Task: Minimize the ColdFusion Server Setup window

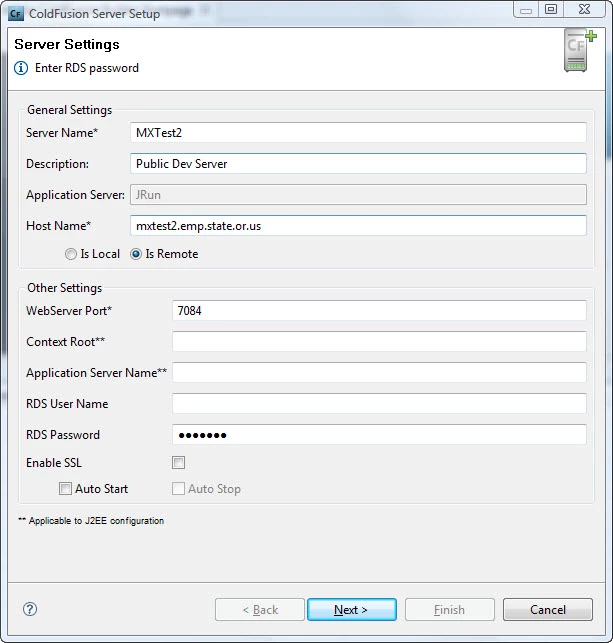Action: click(x=526, y=9)
